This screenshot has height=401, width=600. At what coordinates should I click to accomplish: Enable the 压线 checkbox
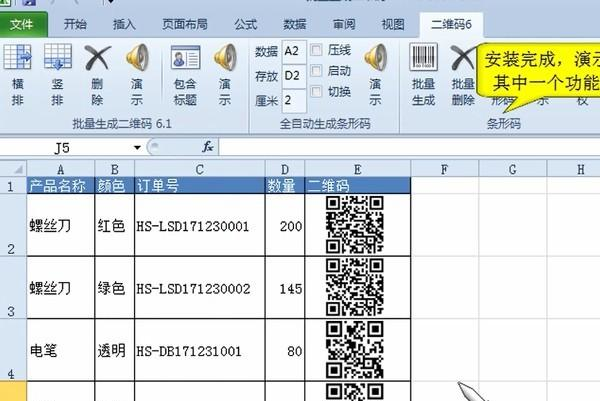pos(316,50)
